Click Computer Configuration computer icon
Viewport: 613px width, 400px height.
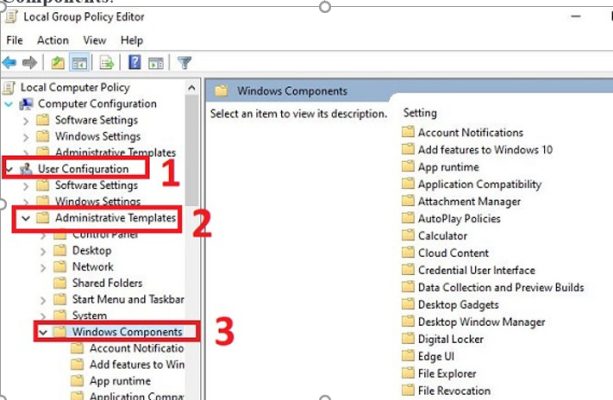[26, 104]
